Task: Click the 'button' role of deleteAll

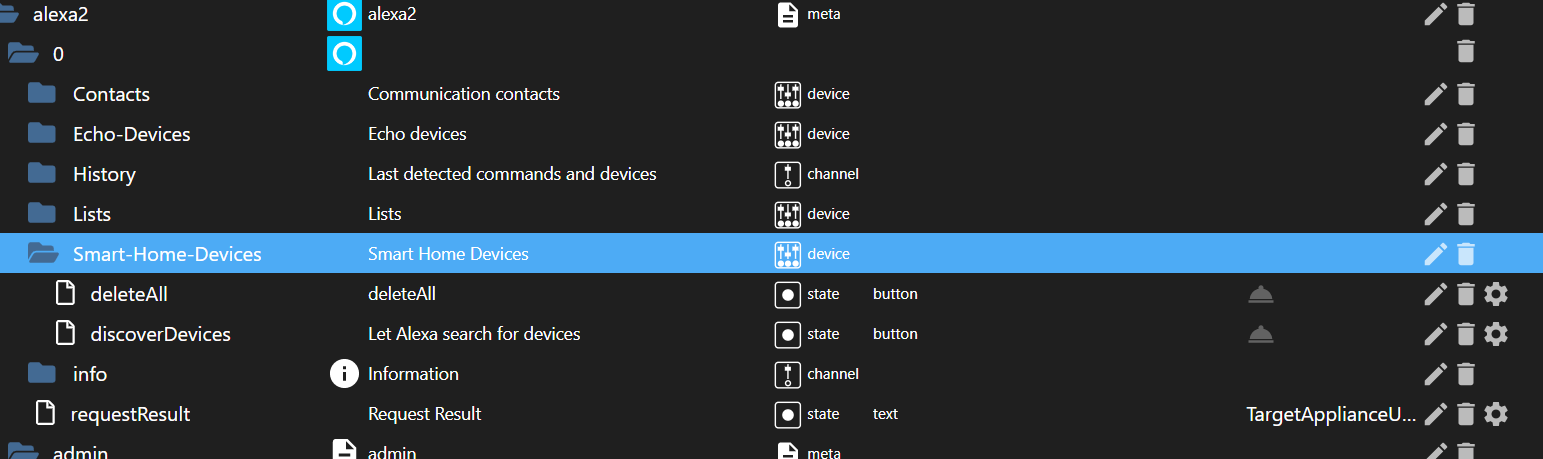Action: [895, 294]
